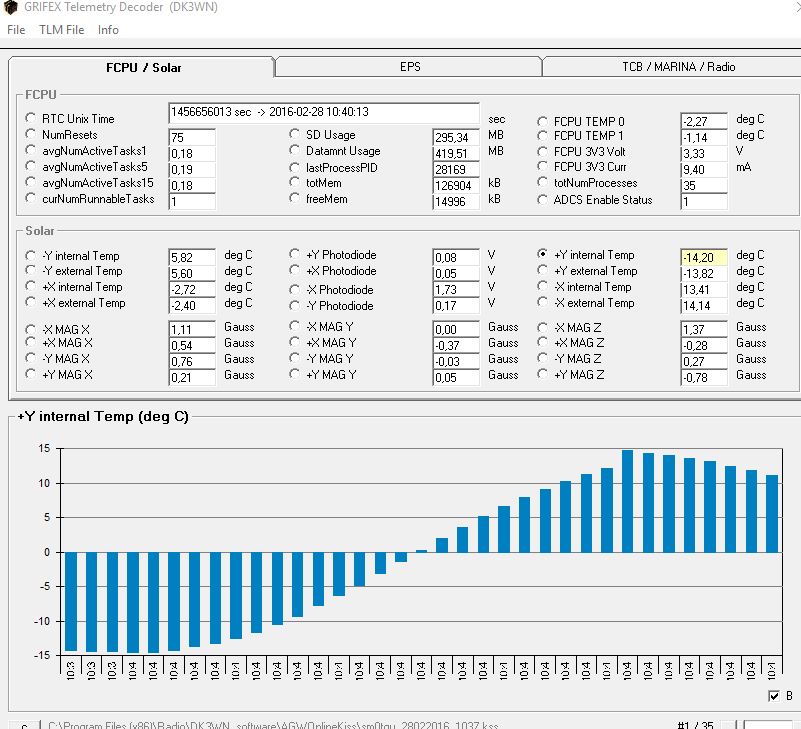Select the FCPU TEMP 0 radio button
This screenshot has height=729, width=801.
coord(543,122)
